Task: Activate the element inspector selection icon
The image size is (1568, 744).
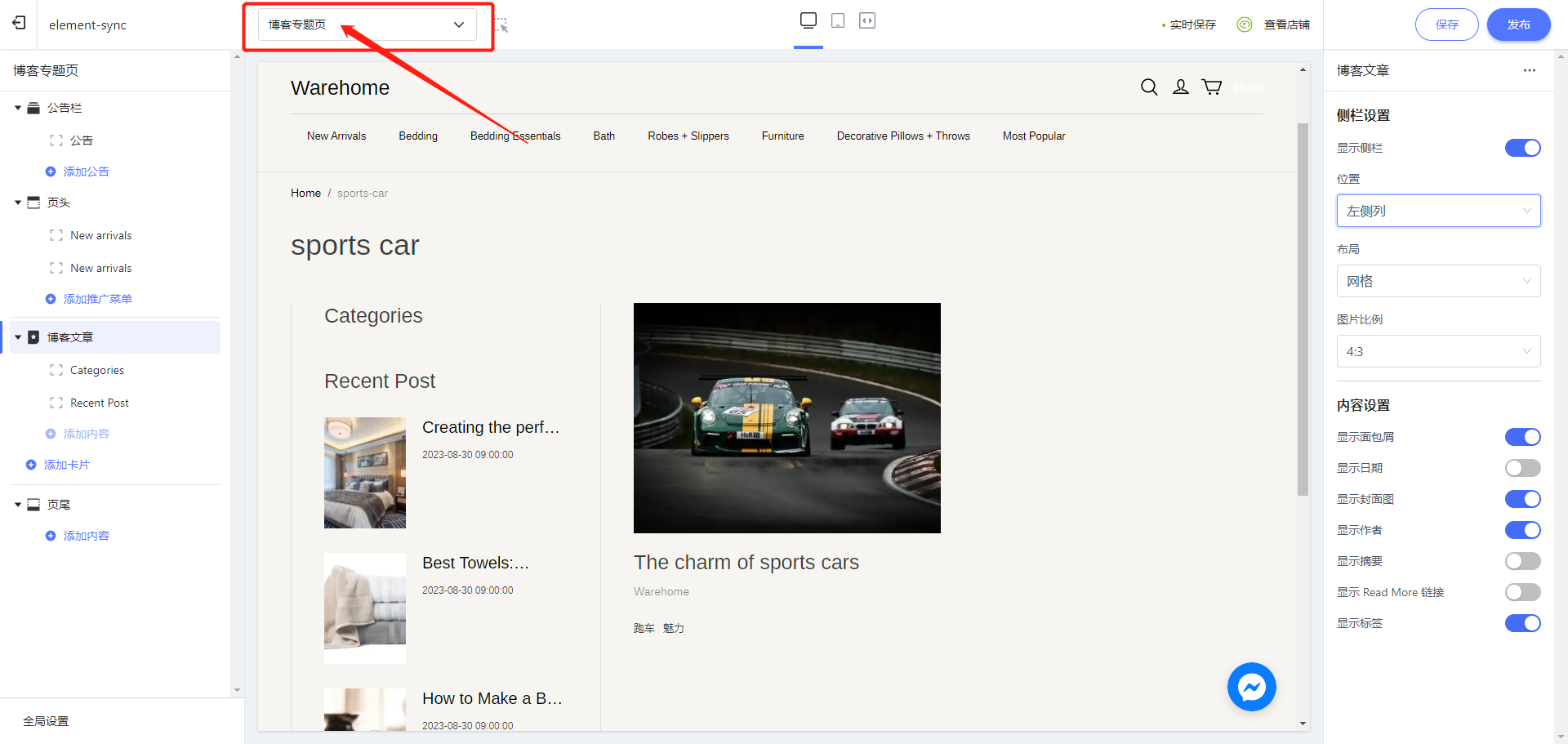Action: coord(501,25)
